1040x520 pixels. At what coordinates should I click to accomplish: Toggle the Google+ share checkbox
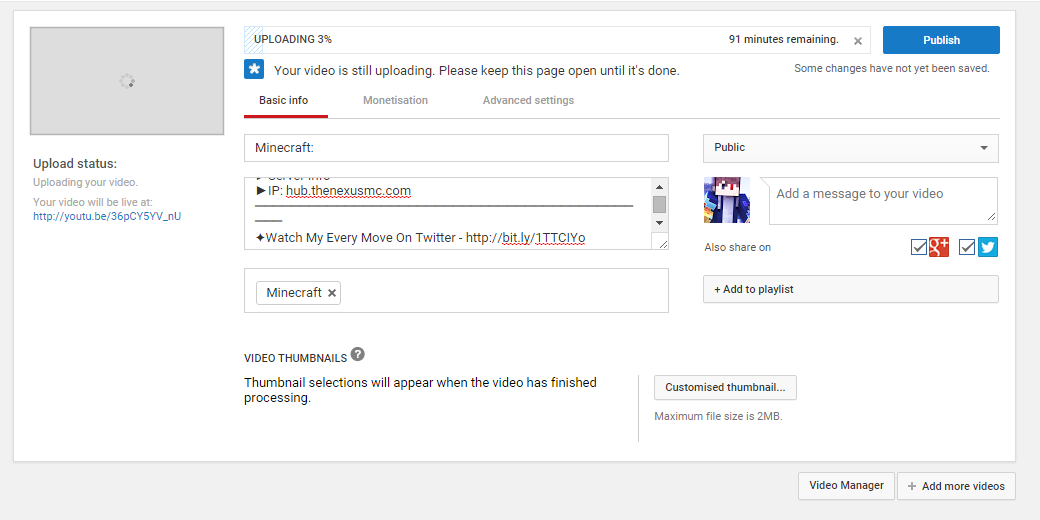coord(919,247)
